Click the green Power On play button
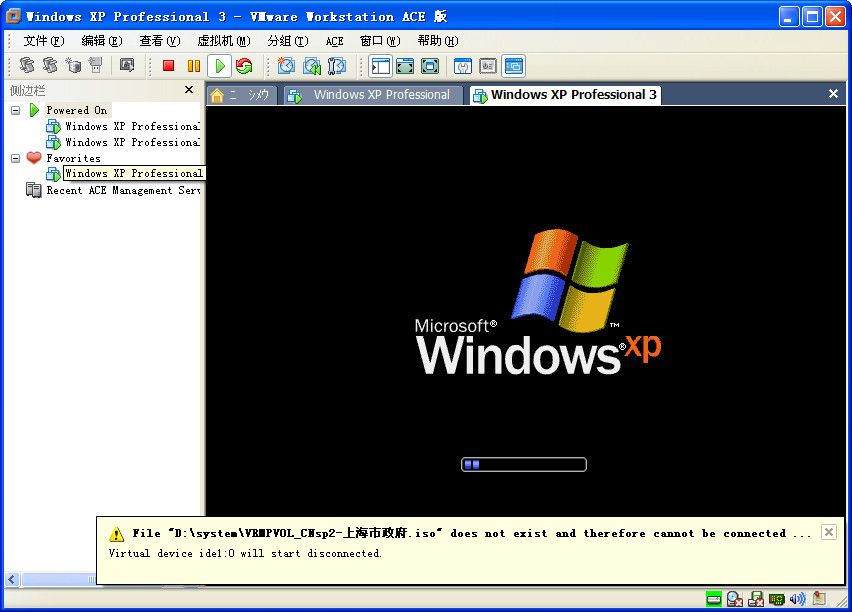This screenshot has height=612, width=852. pyautogui.click(x=219, y=66)
